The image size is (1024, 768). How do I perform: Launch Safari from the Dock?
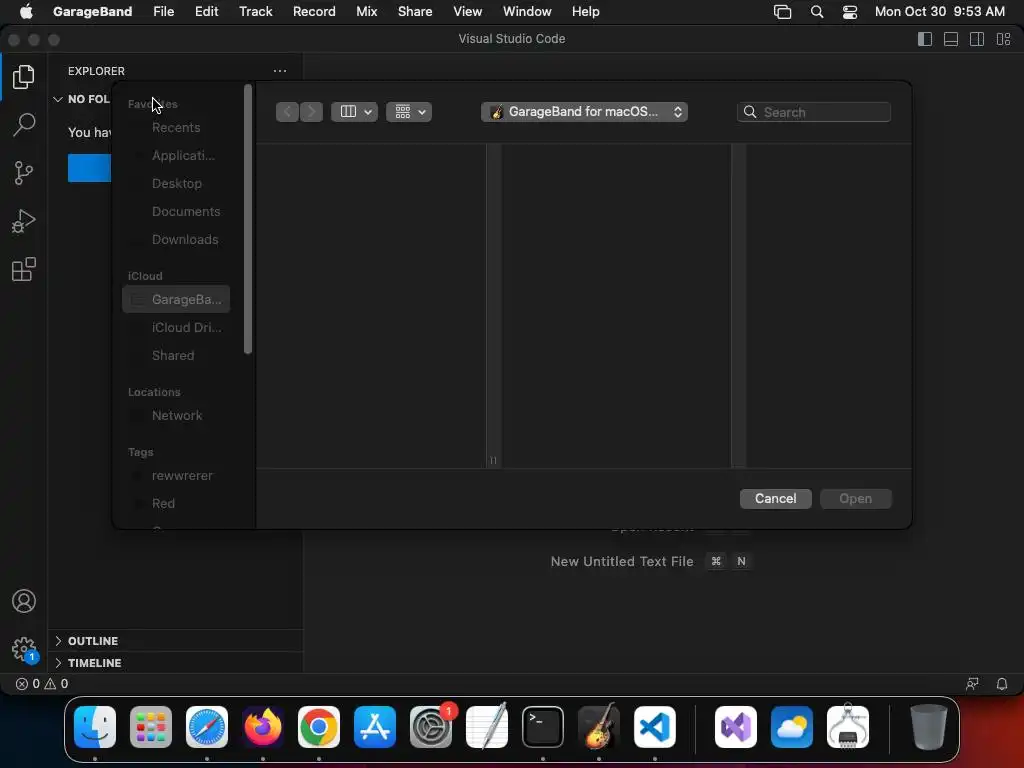click(x=207, y=727)
